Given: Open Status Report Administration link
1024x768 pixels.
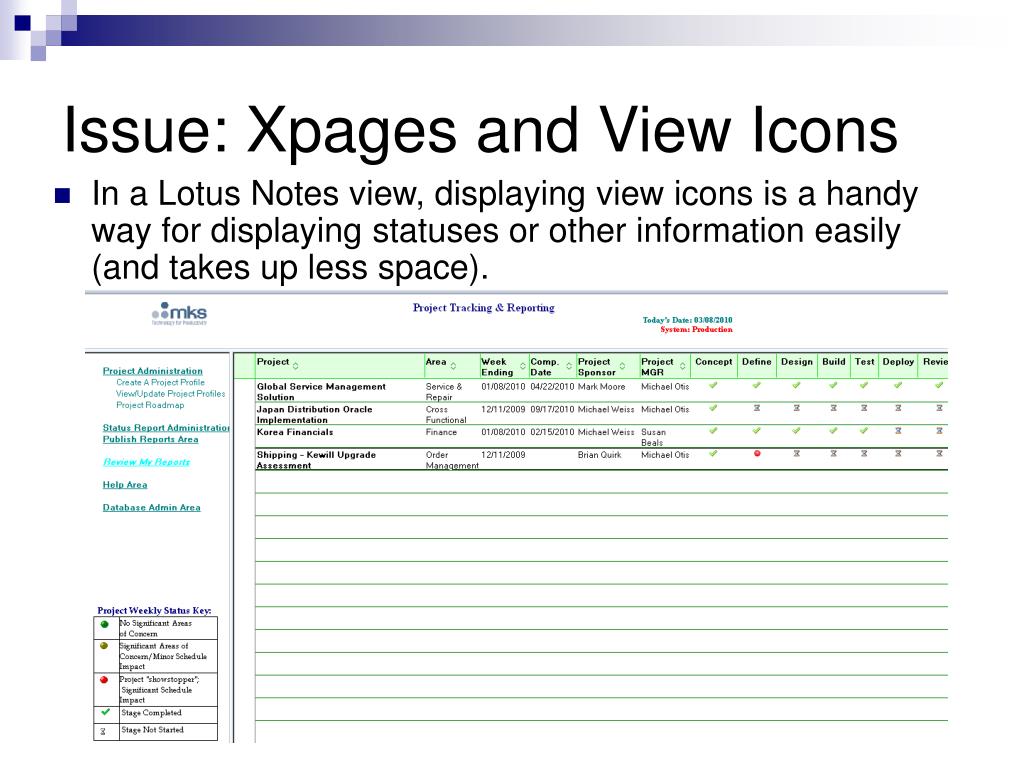Looking at the screenshot, I should [x=166, y=428].
